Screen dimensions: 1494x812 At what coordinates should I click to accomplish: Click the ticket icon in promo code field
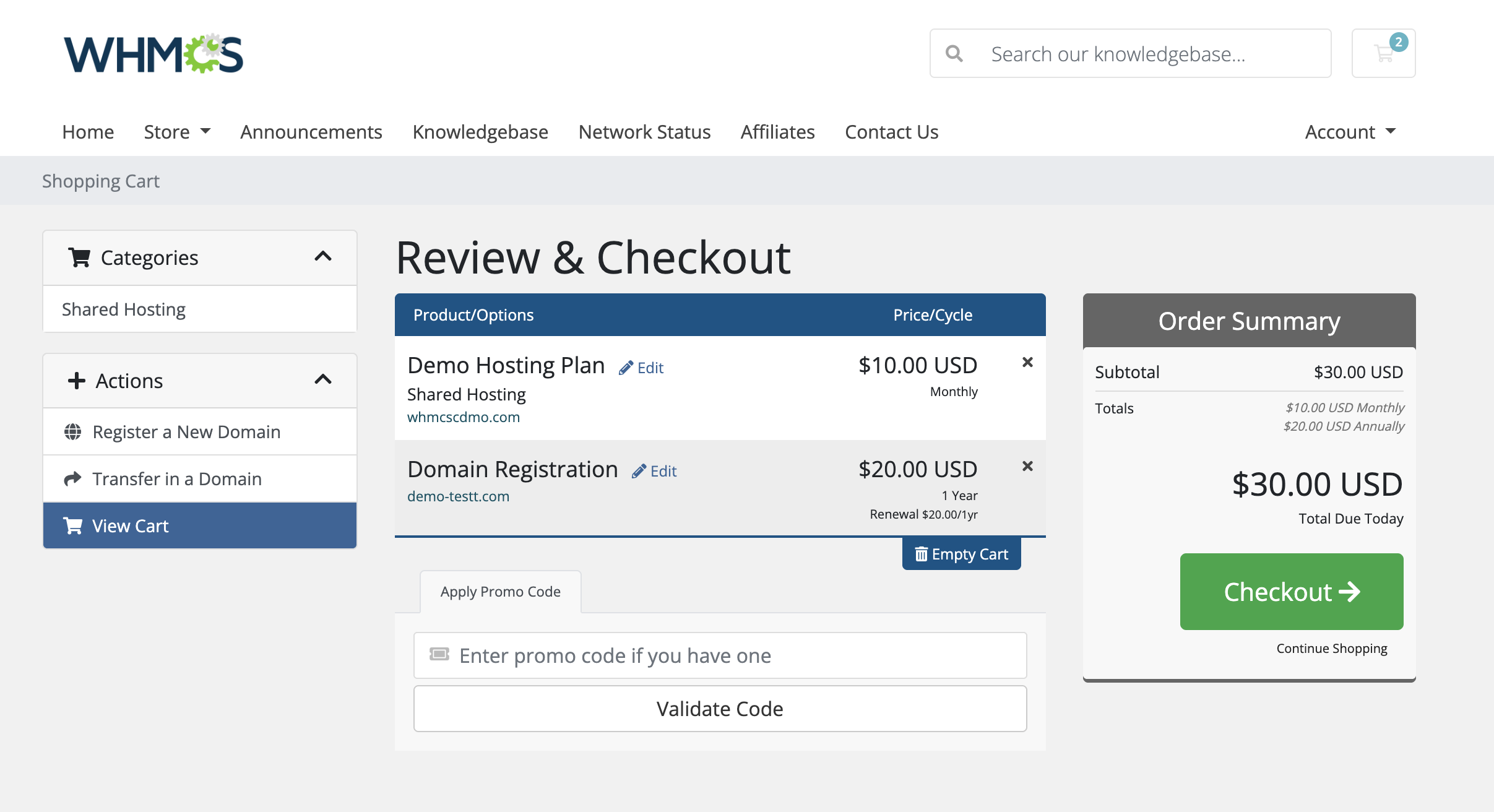click(x=439, y=654)
